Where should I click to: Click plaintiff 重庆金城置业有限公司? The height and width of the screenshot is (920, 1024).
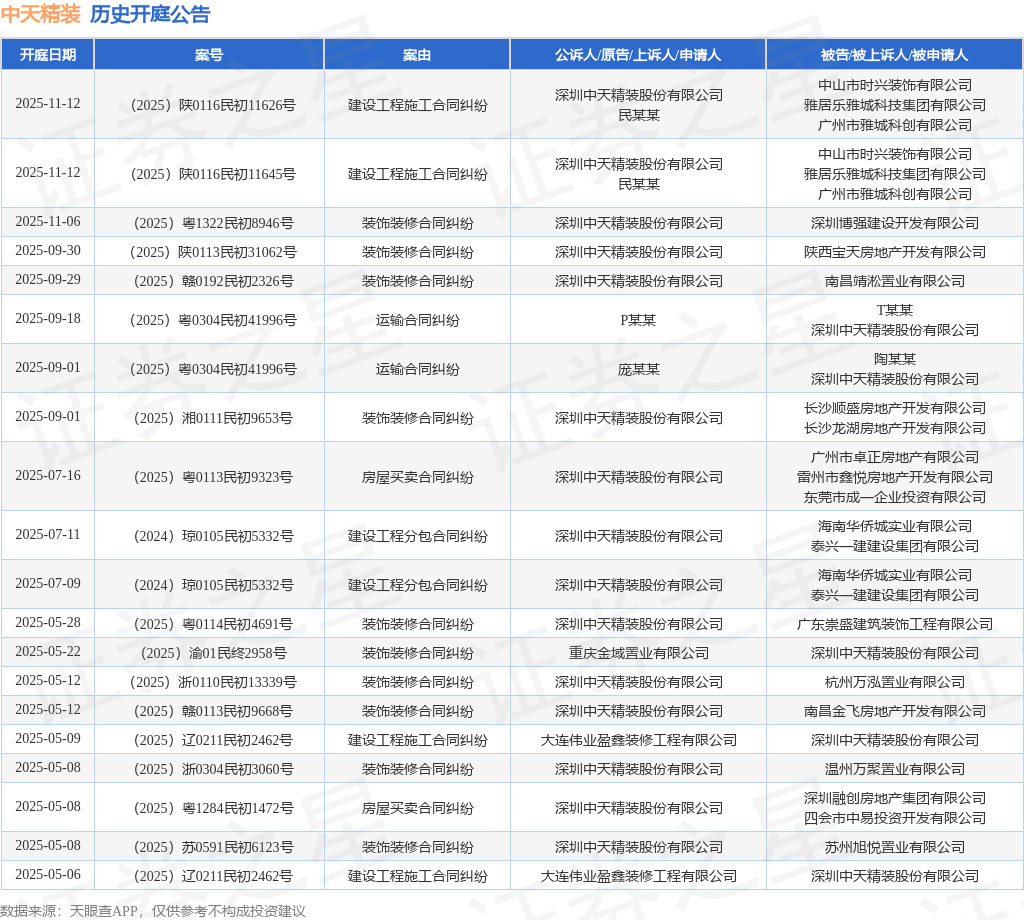(639, 653)
